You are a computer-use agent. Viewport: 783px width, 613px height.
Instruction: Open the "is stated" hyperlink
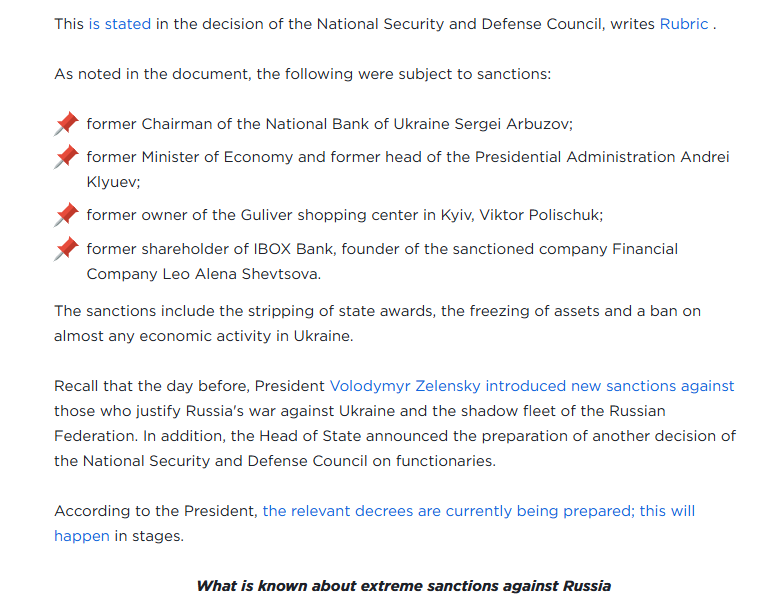pos(120,24)
